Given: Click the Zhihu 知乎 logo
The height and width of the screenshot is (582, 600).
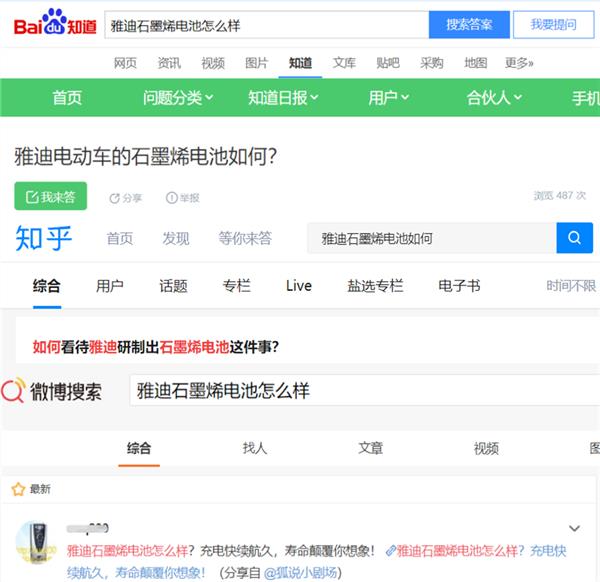Looking at the screenshot, I should click(44, 238).
